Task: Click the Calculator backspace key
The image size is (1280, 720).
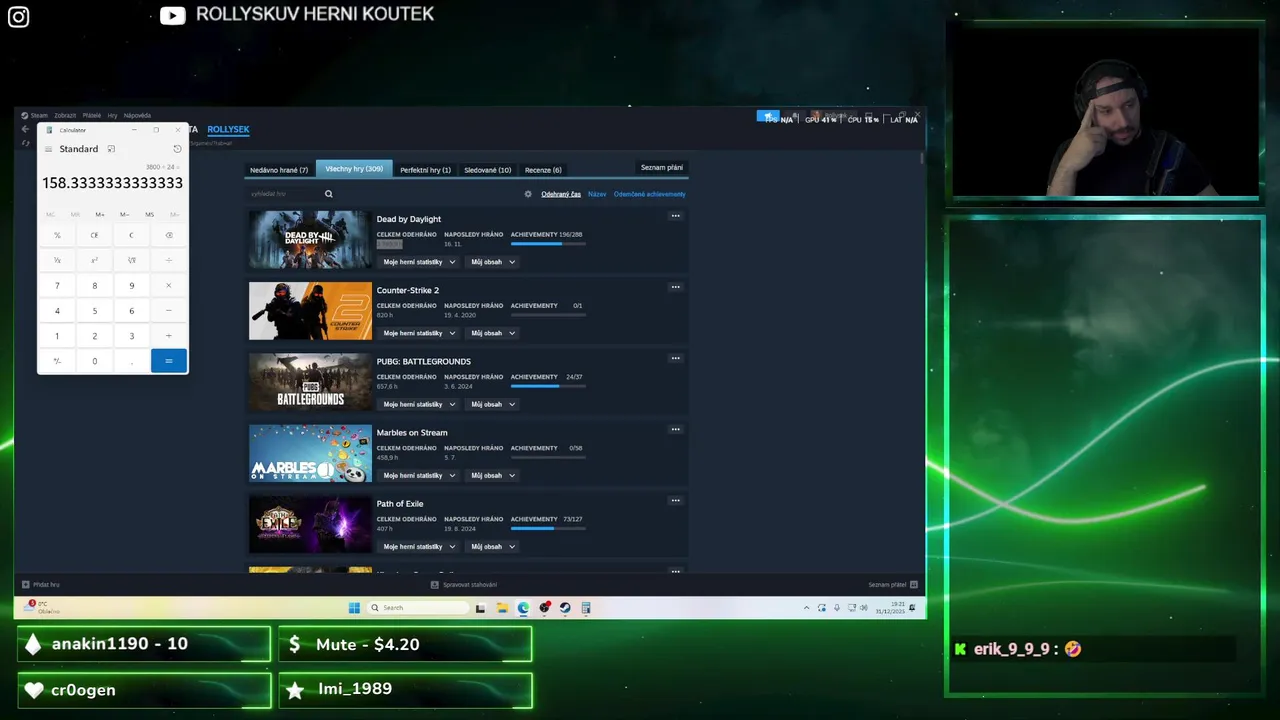Action: (x=169, y=235)
